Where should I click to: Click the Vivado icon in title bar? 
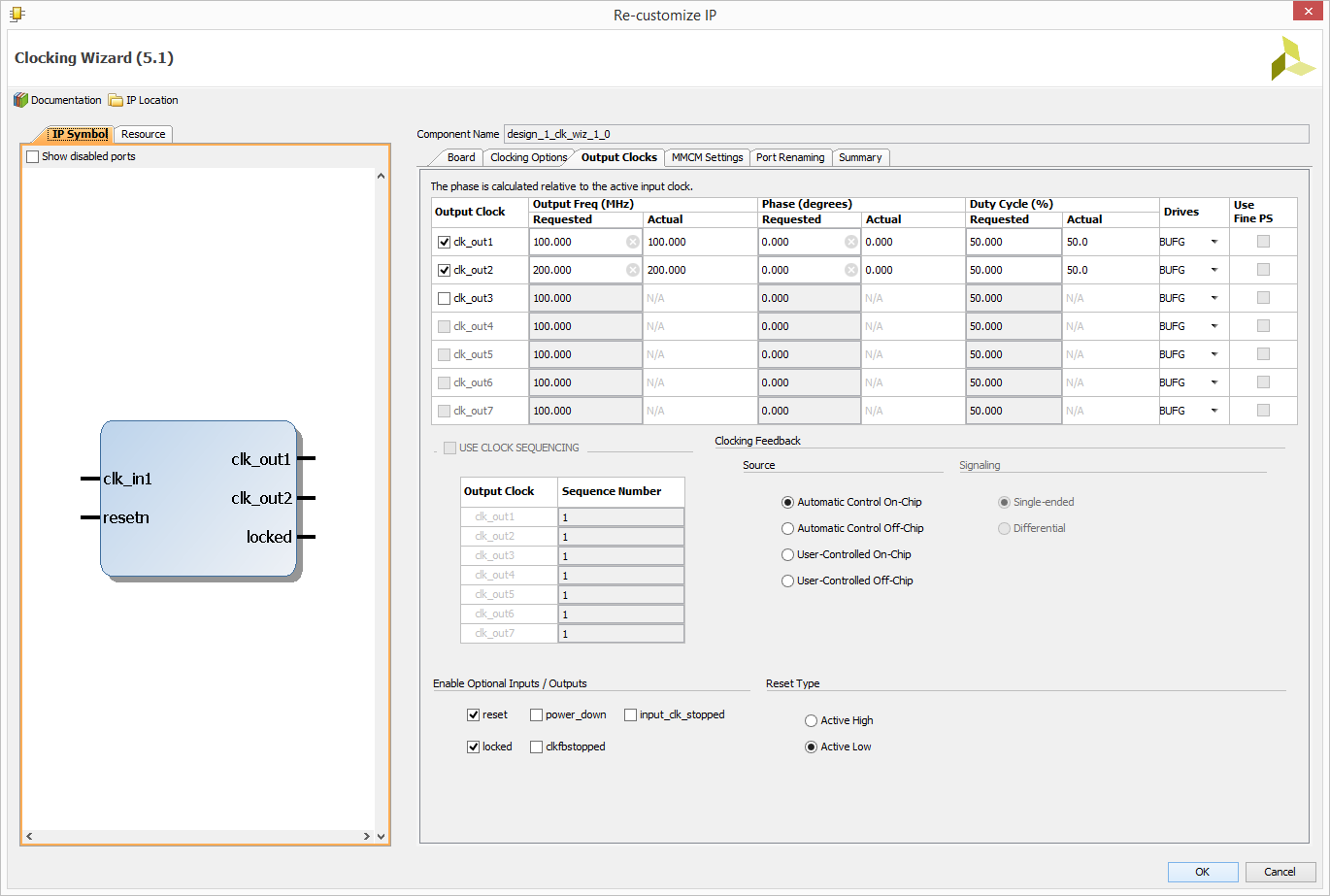17,14
